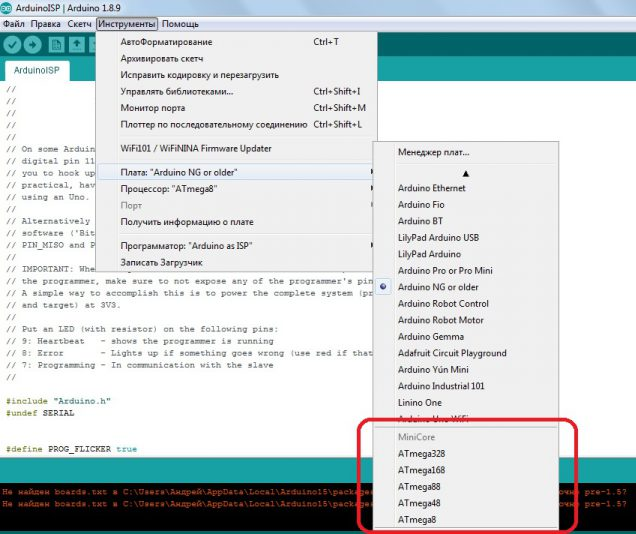Viewport: 636px width, 534px height.
Task: Close the Инструменты menu
Action: 127,24
